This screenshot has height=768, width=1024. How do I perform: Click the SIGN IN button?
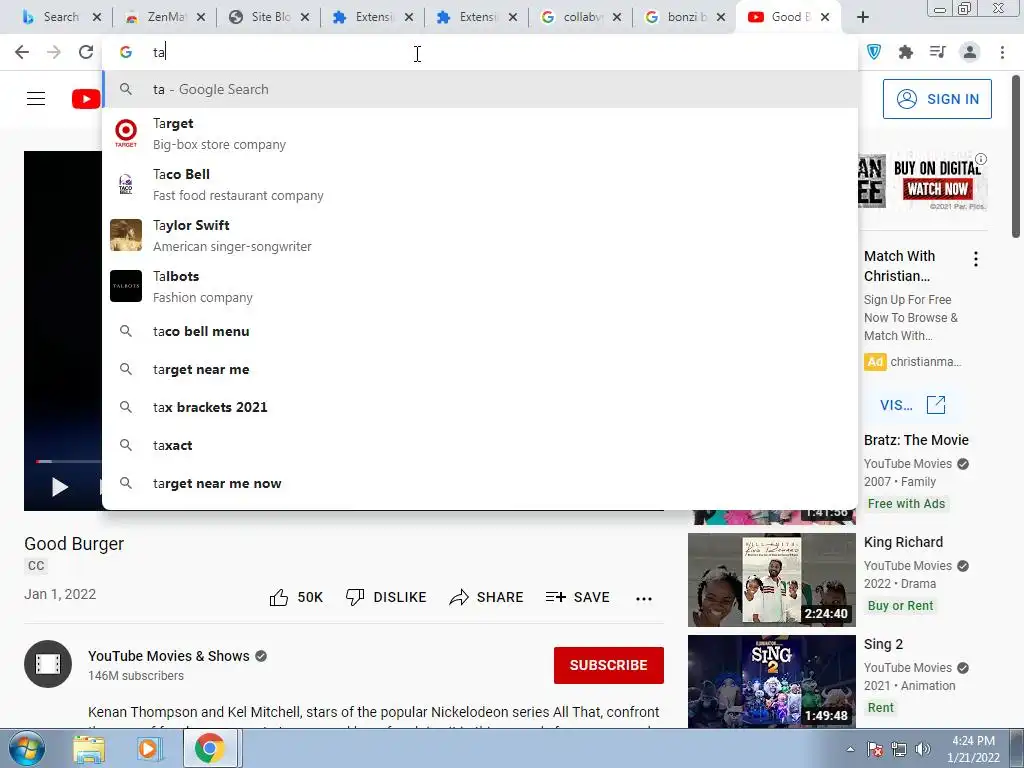pos(937,99)
